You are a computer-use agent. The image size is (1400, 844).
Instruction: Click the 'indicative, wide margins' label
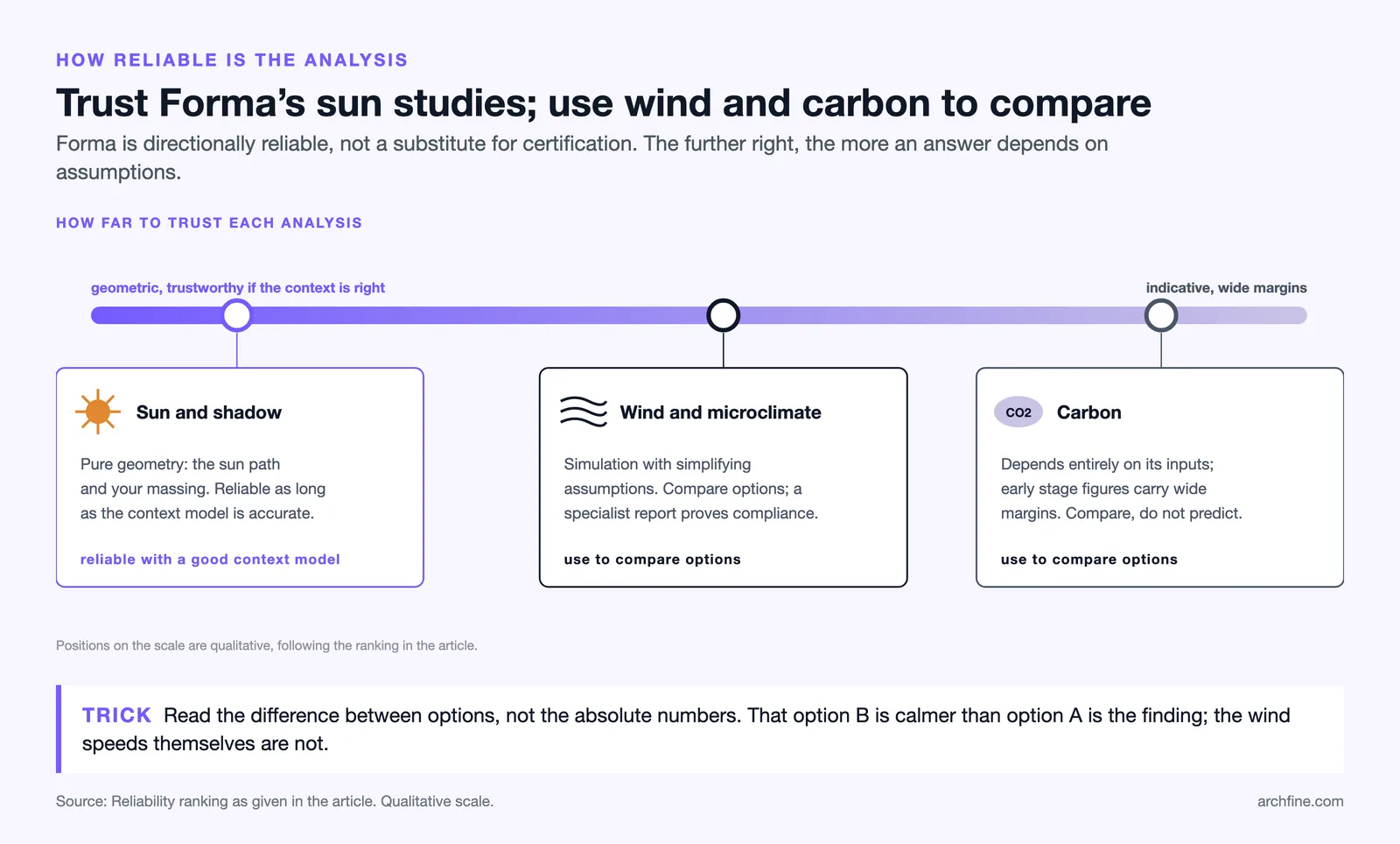tap(1227, 288)
